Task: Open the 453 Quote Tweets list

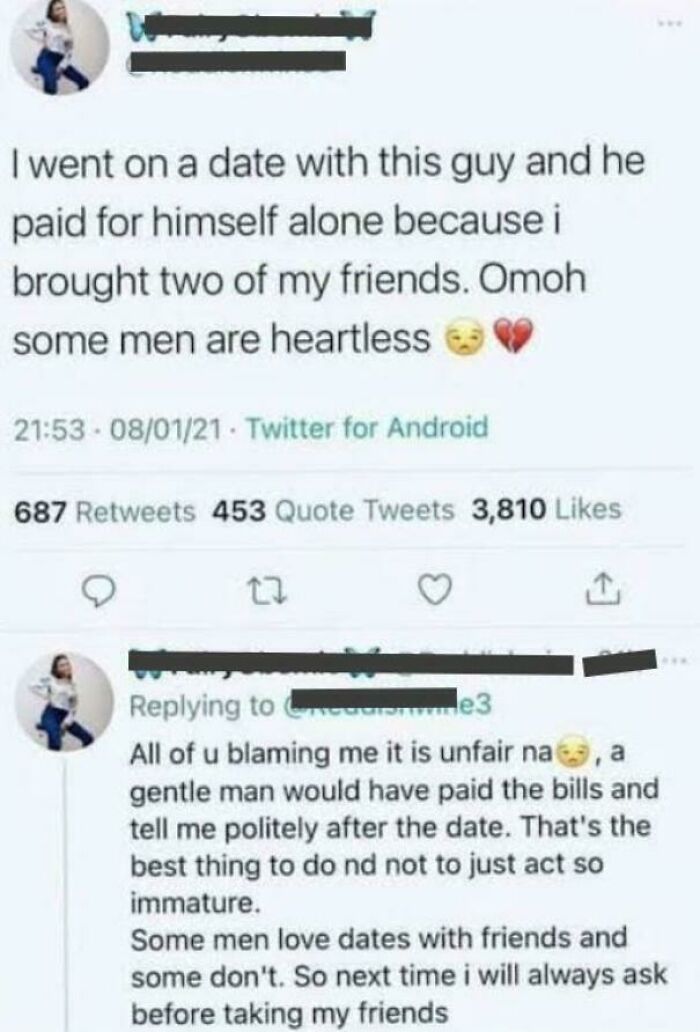Action: tap(332, 510)
